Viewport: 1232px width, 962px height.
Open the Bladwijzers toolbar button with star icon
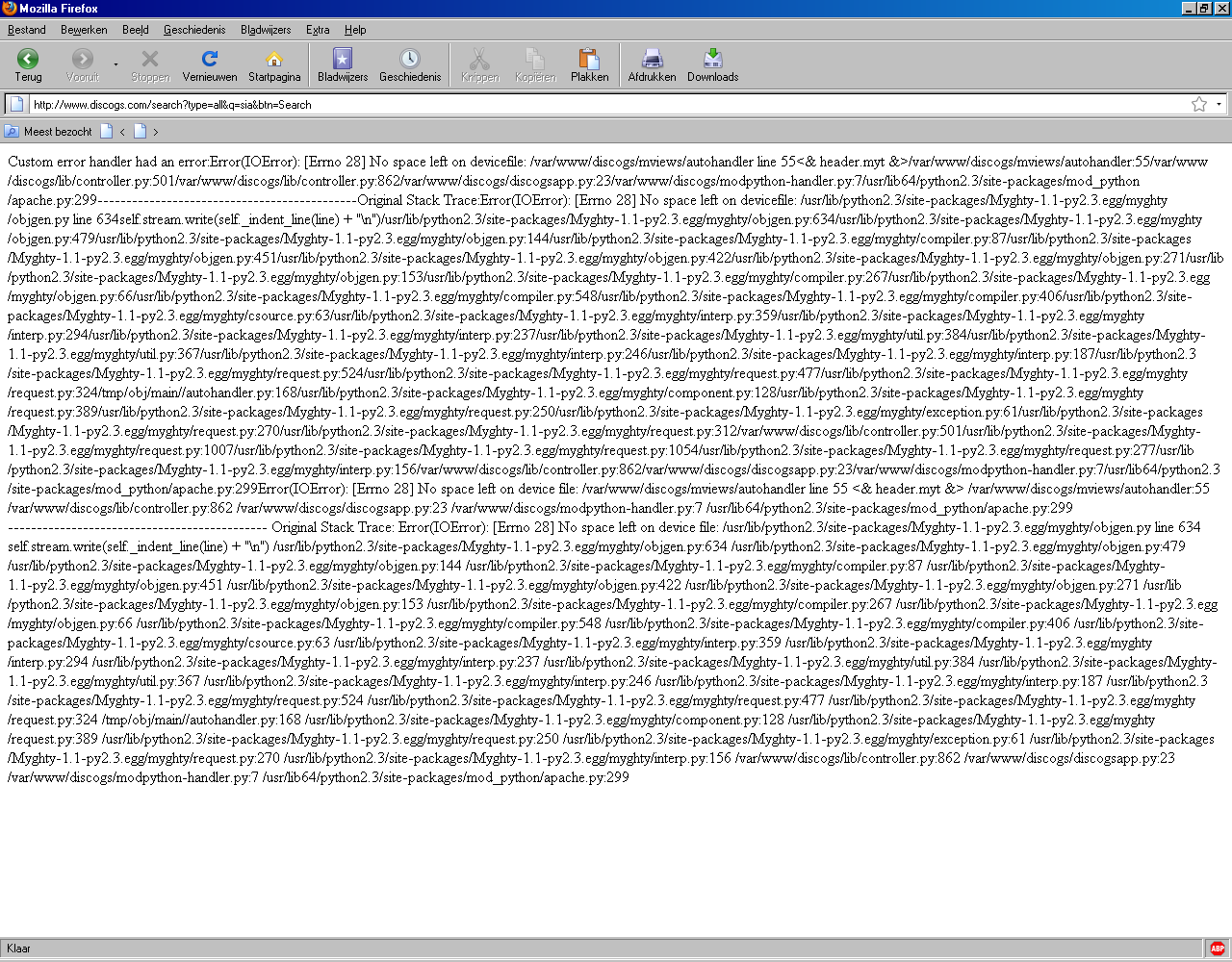[343, 65]
